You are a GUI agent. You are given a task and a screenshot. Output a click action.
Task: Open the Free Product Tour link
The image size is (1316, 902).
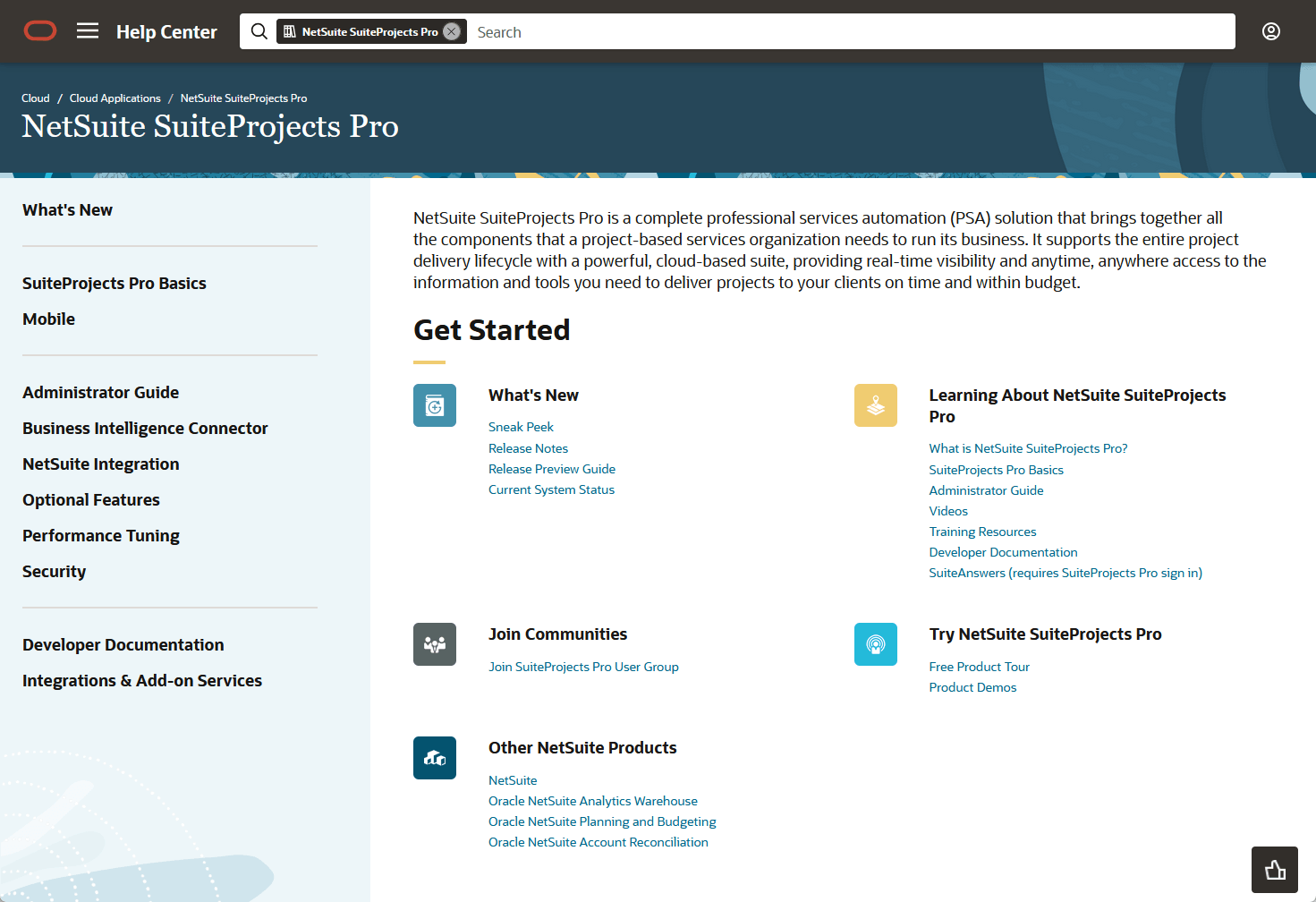(980, 667)
